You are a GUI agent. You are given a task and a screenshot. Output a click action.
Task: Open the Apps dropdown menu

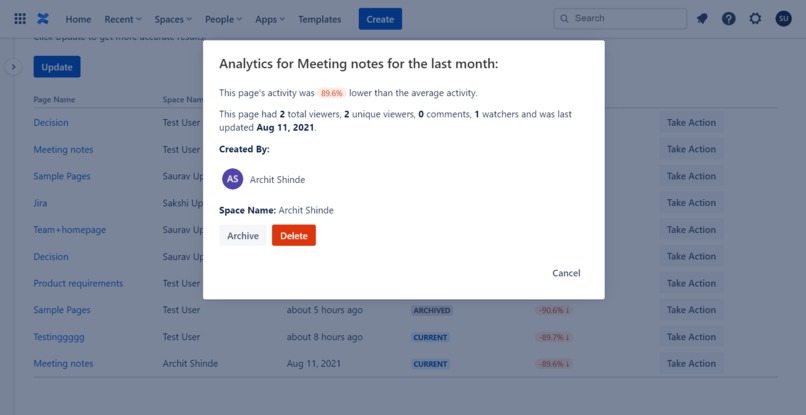point(270,20)
